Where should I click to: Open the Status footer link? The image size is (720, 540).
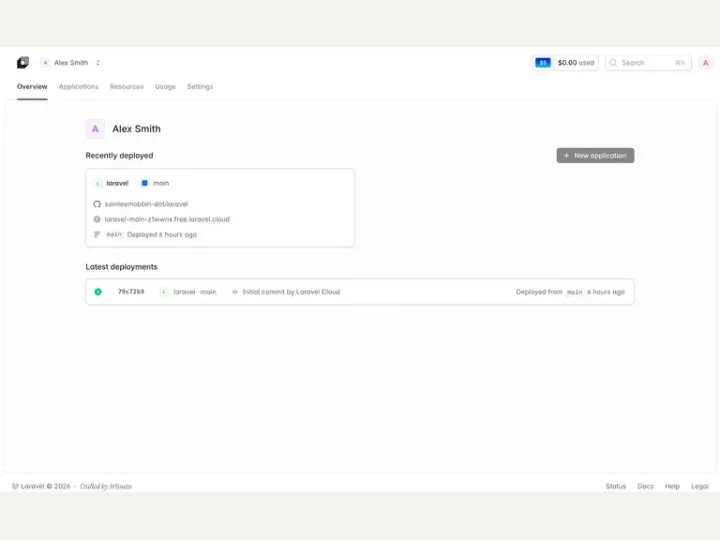pyautogui.click(x=616, y=486)
